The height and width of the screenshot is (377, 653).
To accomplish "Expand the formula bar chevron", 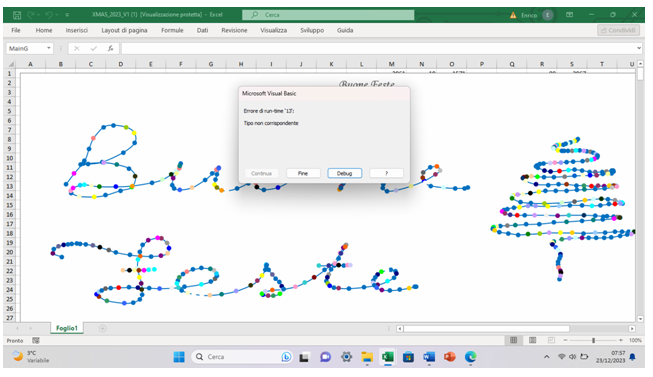I will pos(639,48).
